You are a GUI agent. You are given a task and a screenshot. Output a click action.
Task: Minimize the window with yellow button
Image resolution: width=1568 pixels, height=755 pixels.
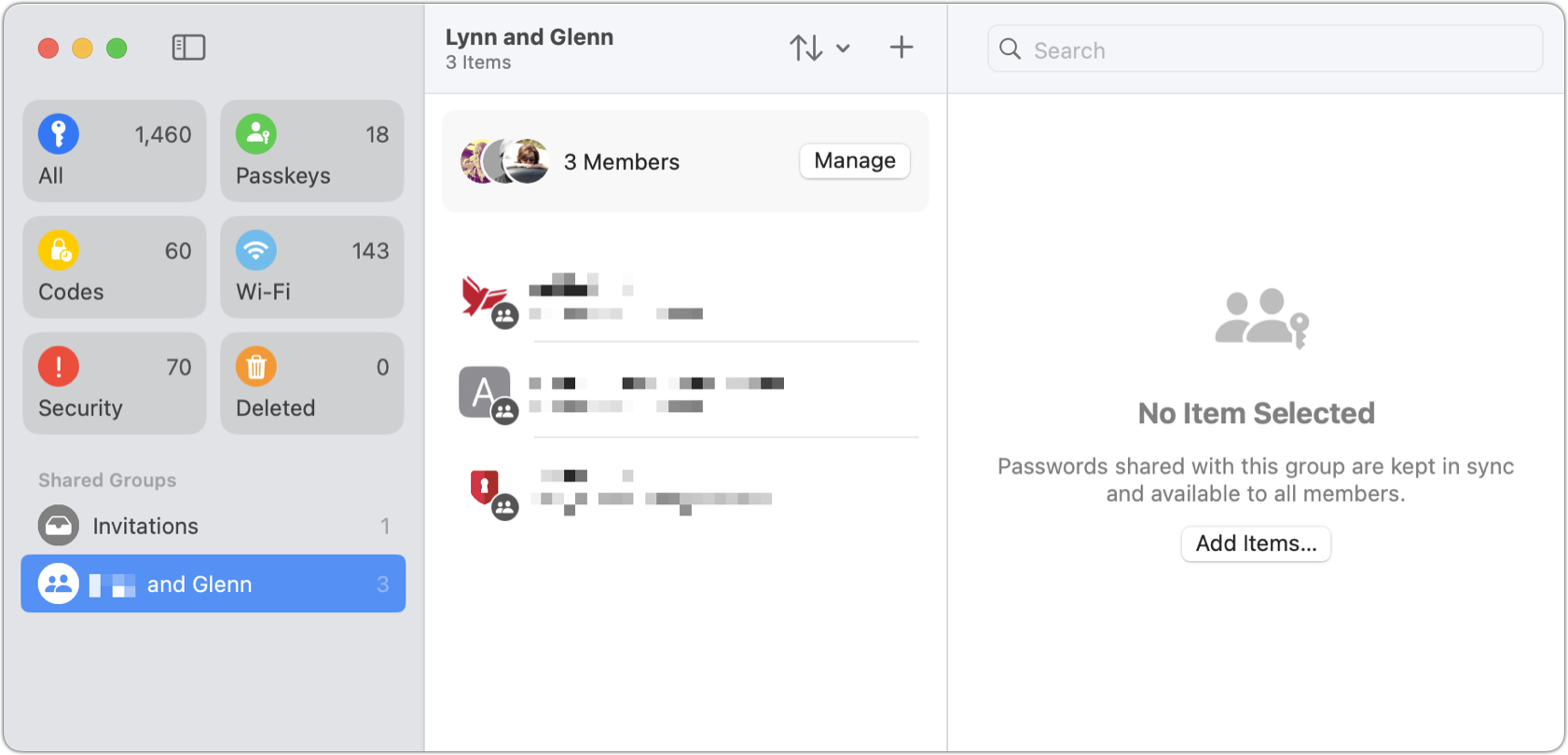82,48
